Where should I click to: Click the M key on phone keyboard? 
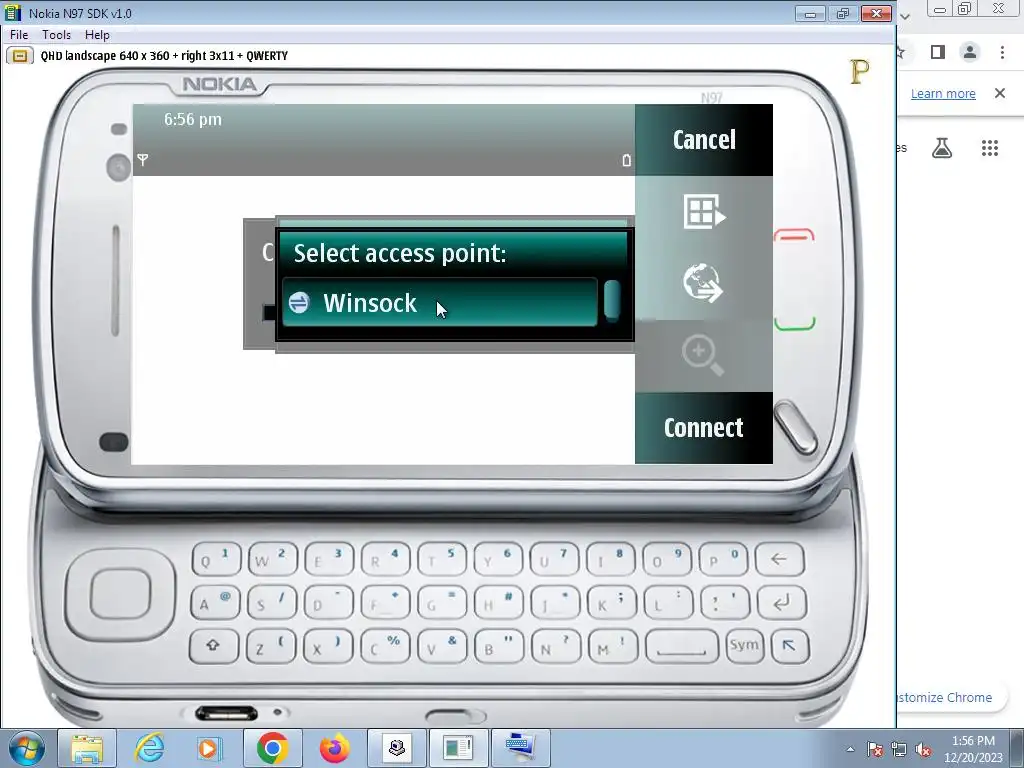coord(612,647)
